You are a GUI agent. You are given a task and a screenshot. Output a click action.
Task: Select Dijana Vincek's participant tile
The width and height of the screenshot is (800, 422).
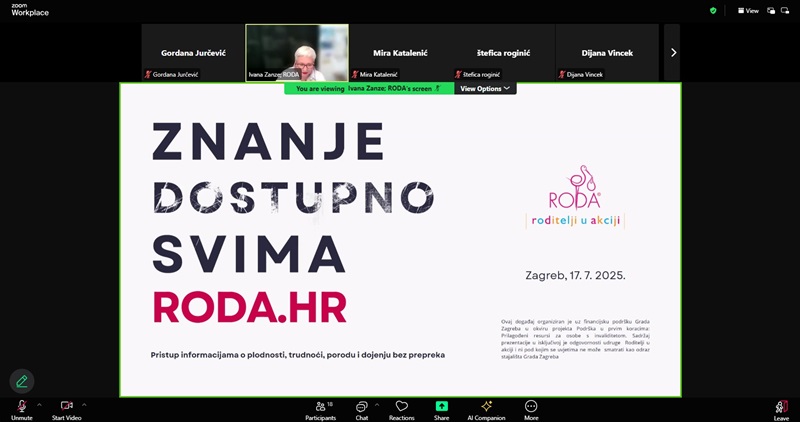pos(607,52)
